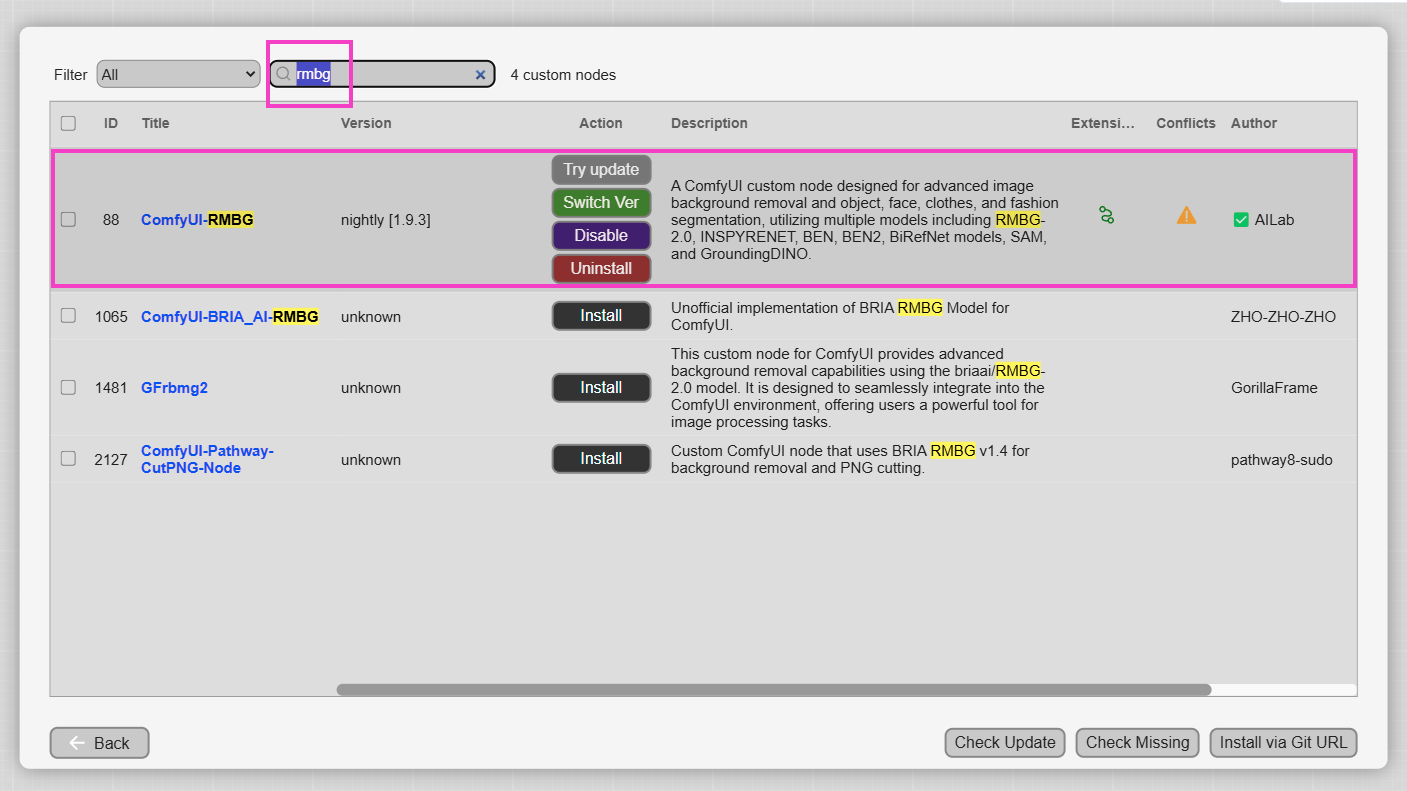Click the ID cell 2127
Viewport: 1407px width, 791px height.
[x=111, y=460]
